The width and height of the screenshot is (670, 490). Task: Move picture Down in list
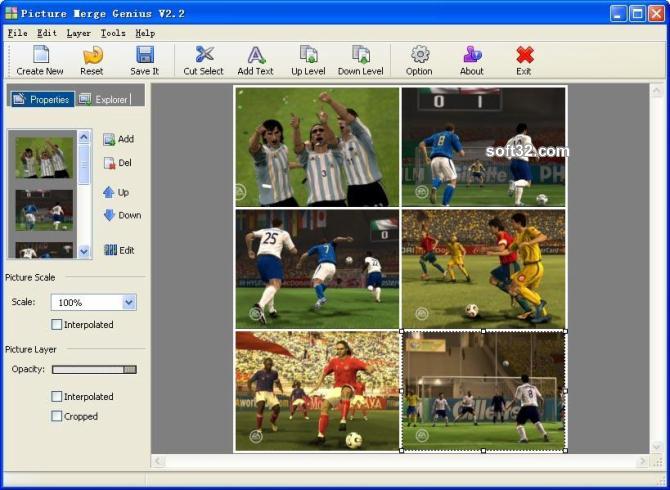pyautogui.click(x=122, y=215)
